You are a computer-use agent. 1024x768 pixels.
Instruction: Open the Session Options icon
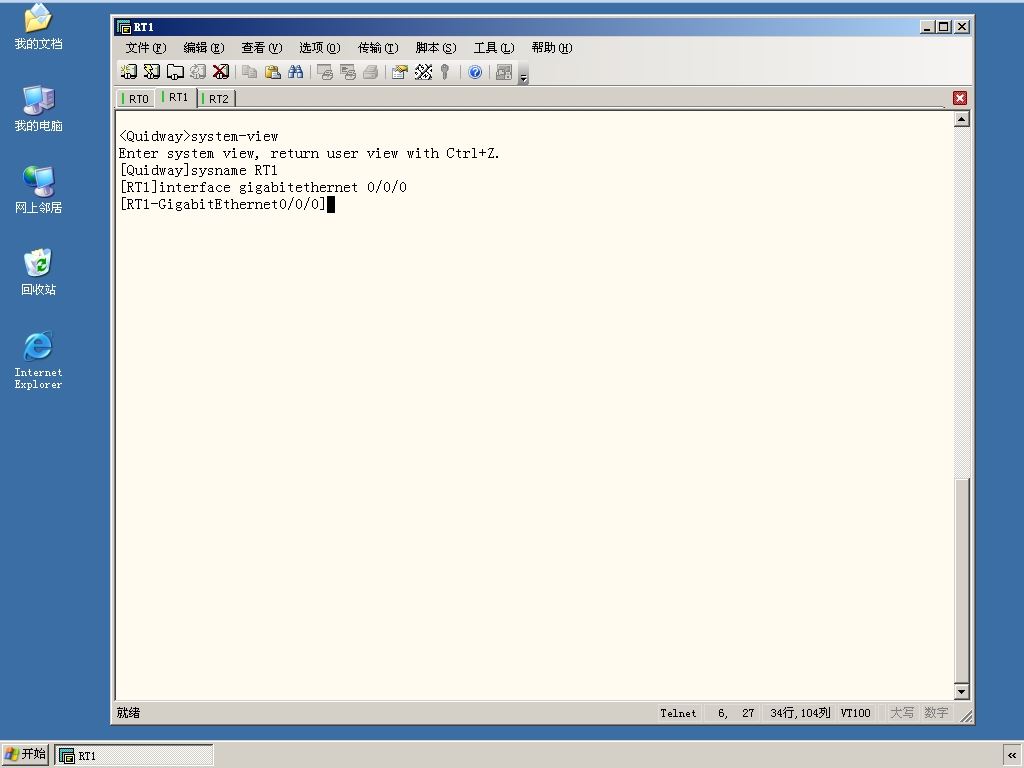tap(400, 72)
